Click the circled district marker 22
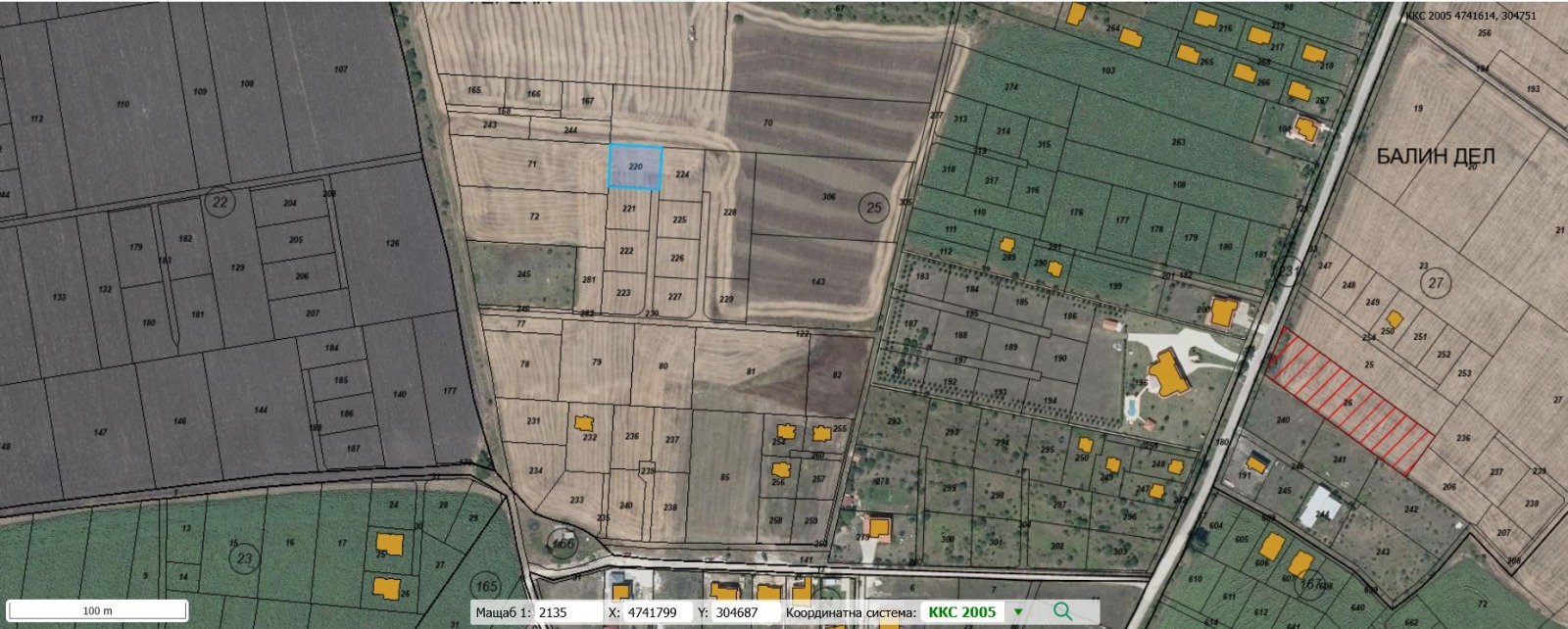1568x629 pixels. point(219,203)
